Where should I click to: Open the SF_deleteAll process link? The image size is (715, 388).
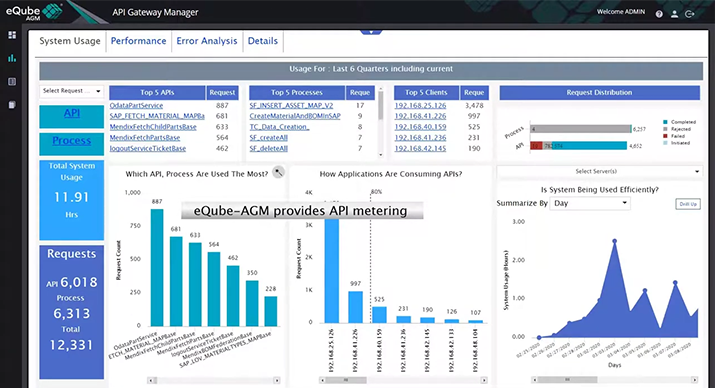pyautogui.click(x=269, y=149)
